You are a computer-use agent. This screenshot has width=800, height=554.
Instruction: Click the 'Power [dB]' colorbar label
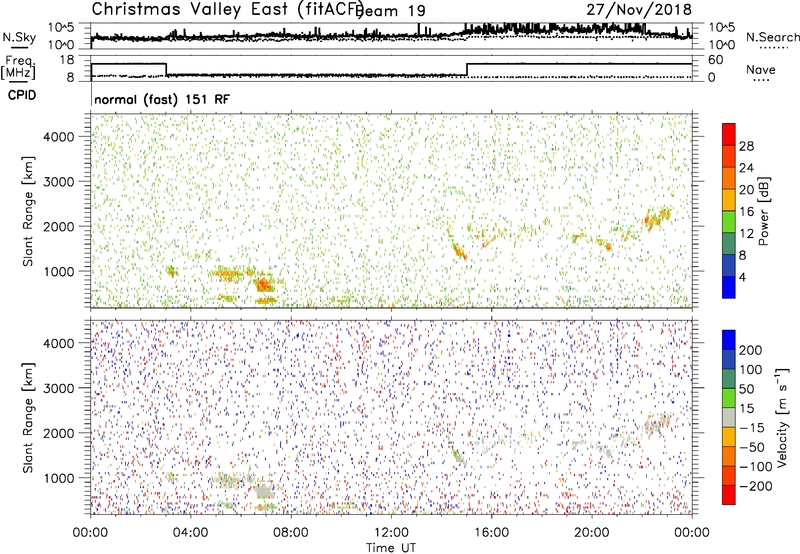[764, 211]
